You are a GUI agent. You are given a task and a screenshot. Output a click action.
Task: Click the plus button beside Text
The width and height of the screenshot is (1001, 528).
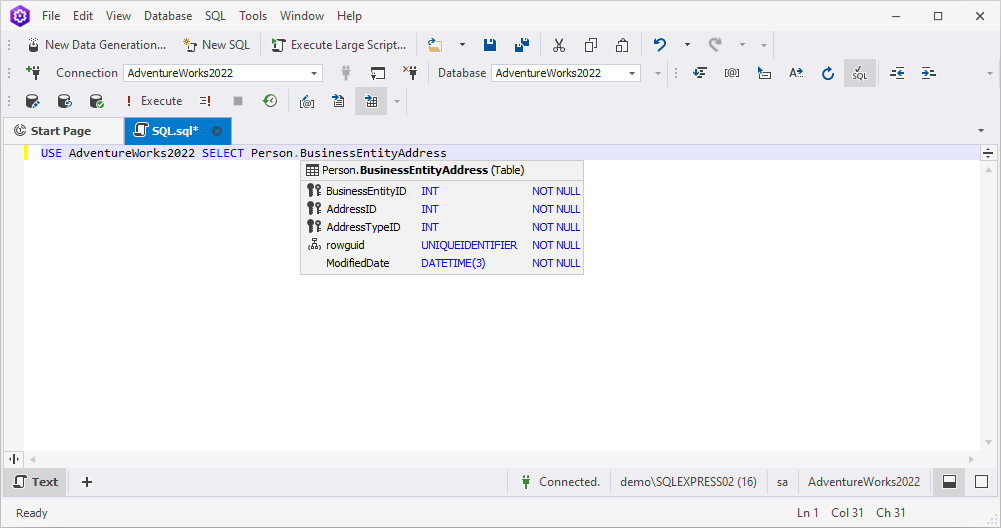tap(87, 482)
